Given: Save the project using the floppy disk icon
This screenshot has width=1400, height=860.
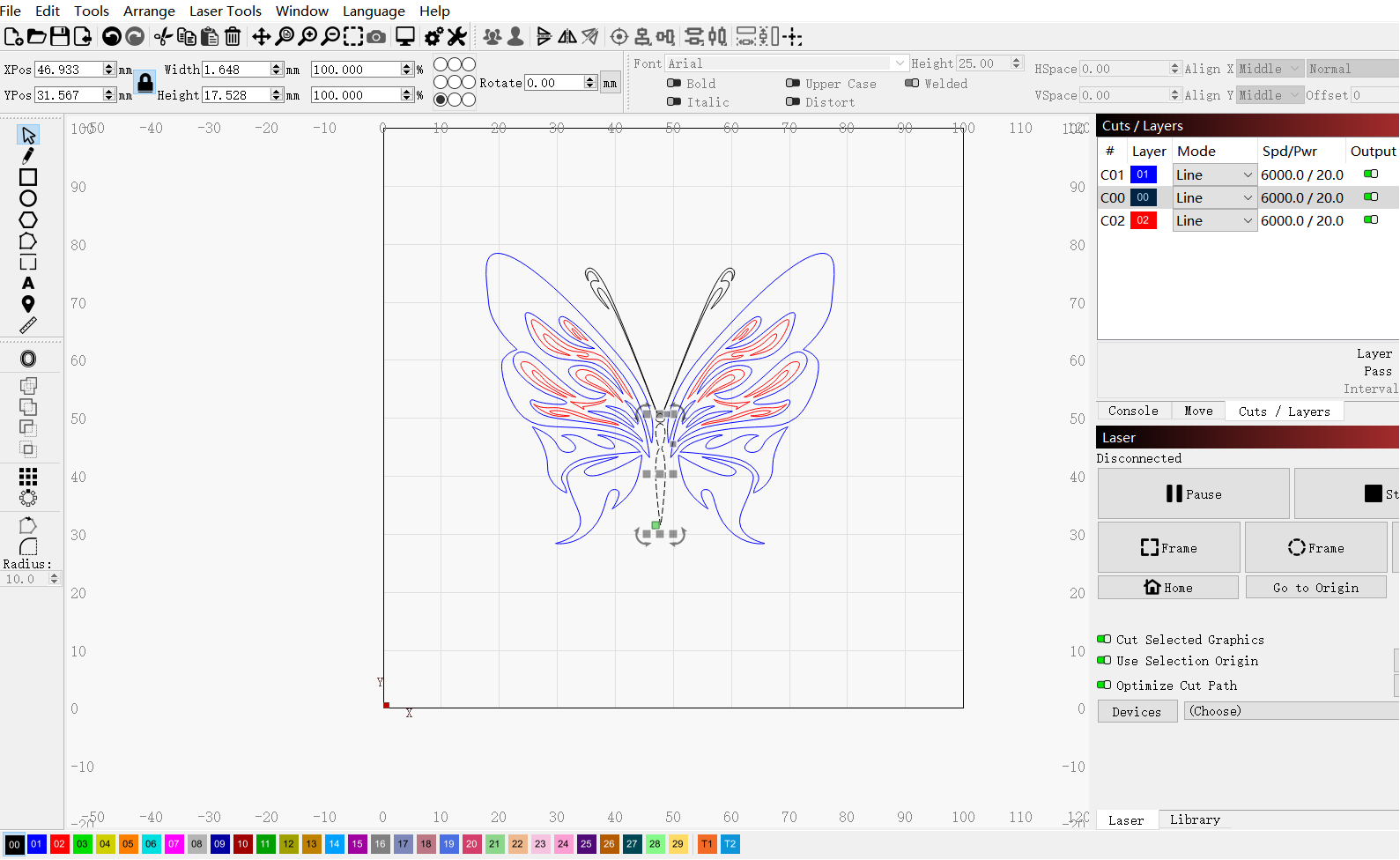Looking at the screenshot, I should (59, 37).
